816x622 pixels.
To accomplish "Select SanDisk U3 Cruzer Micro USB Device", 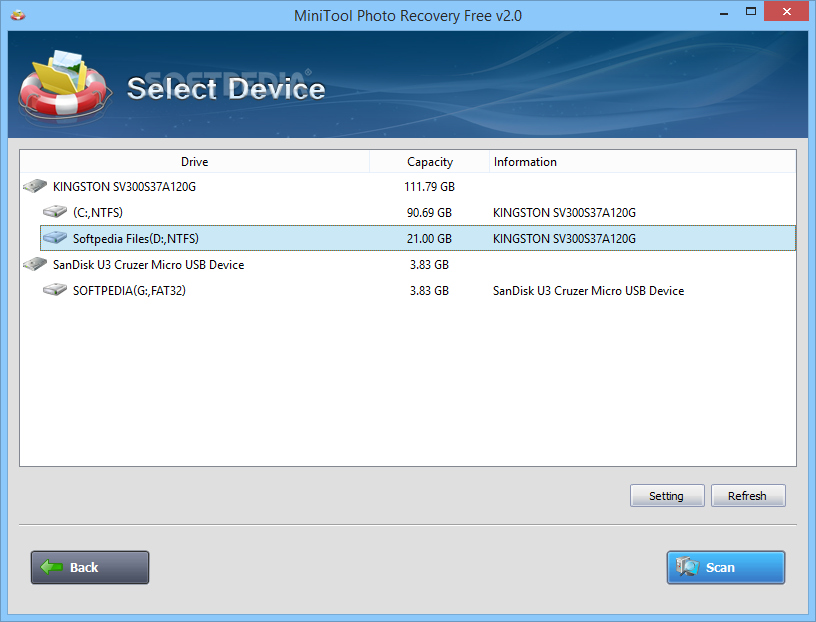I will [408, 264].
